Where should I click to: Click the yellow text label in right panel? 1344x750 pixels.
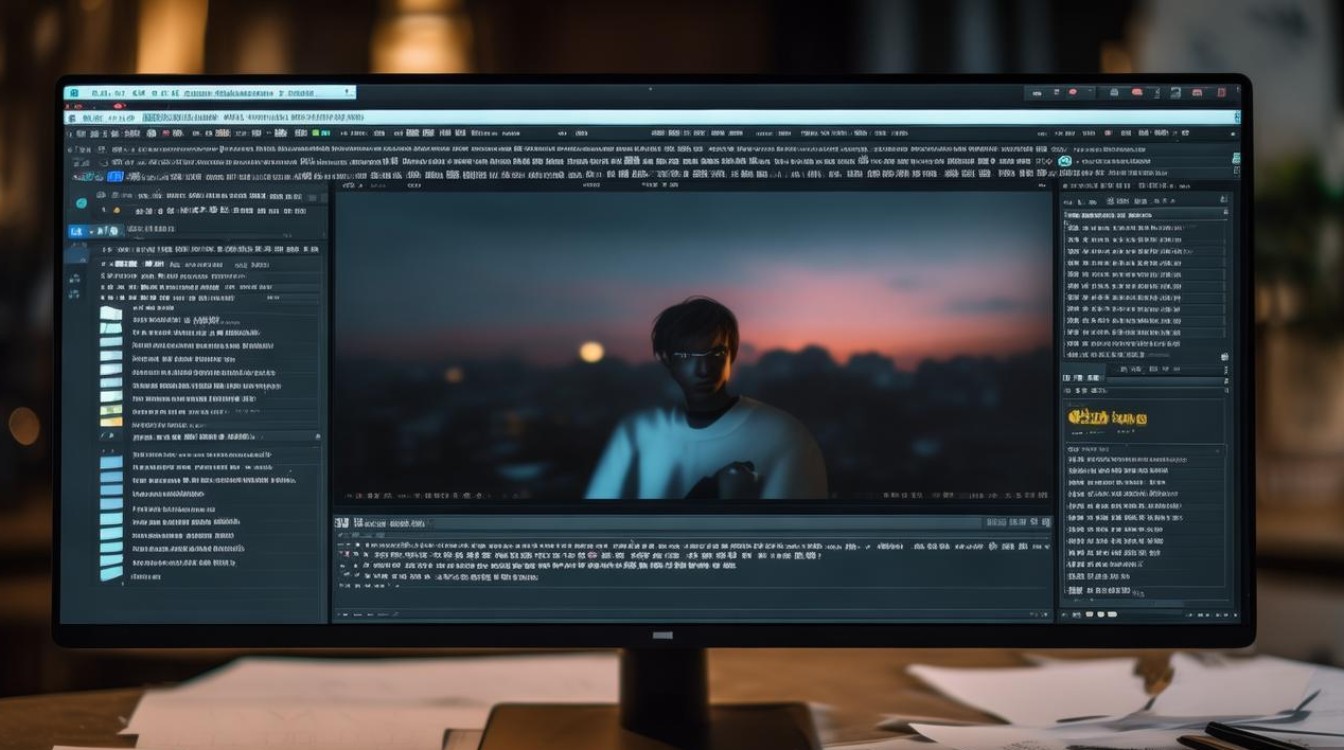pyautogui.click(x=1107, y=416)
